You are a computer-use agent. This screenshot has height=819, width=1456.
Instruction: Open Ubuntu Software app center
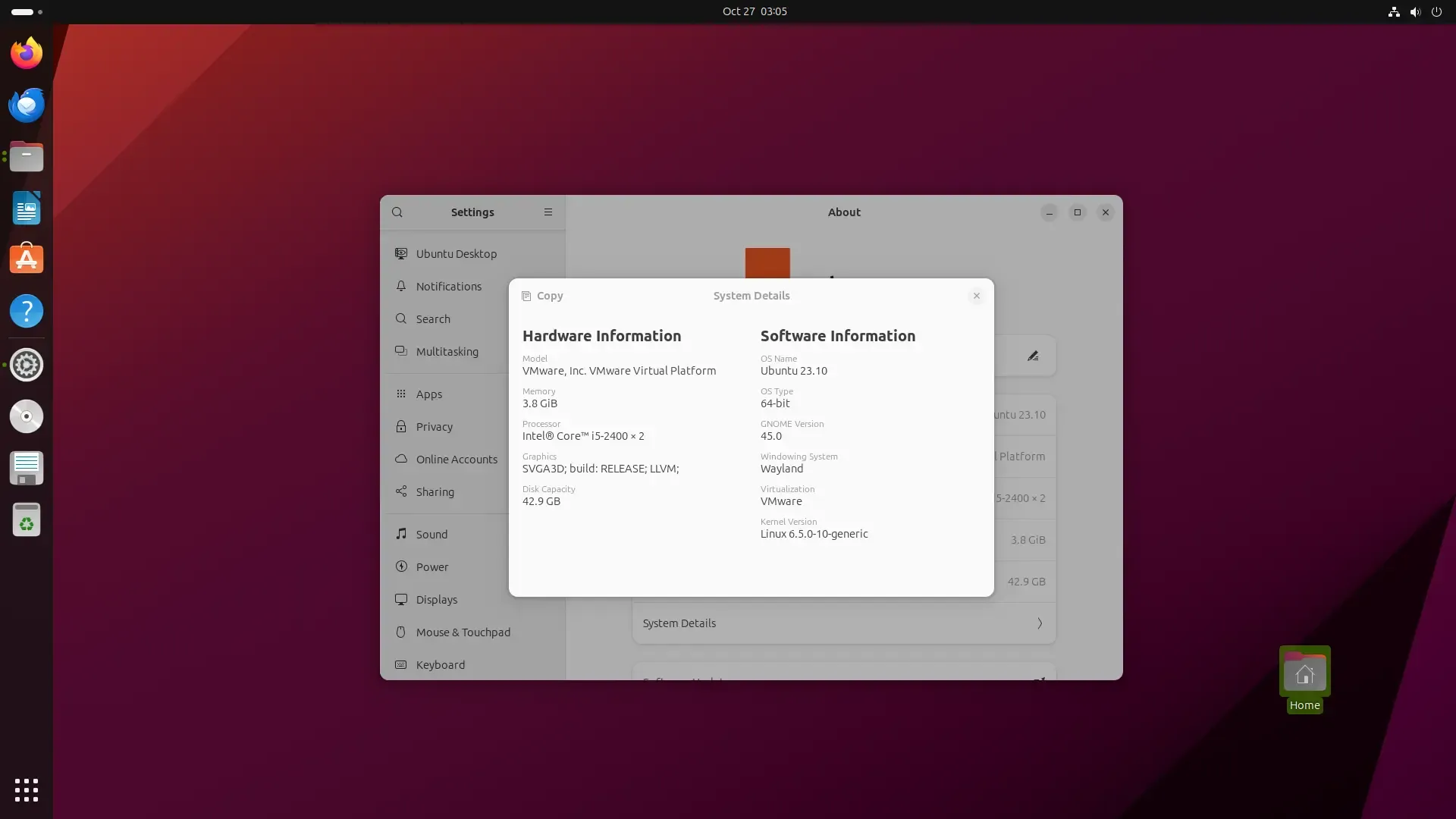(27, 259)
